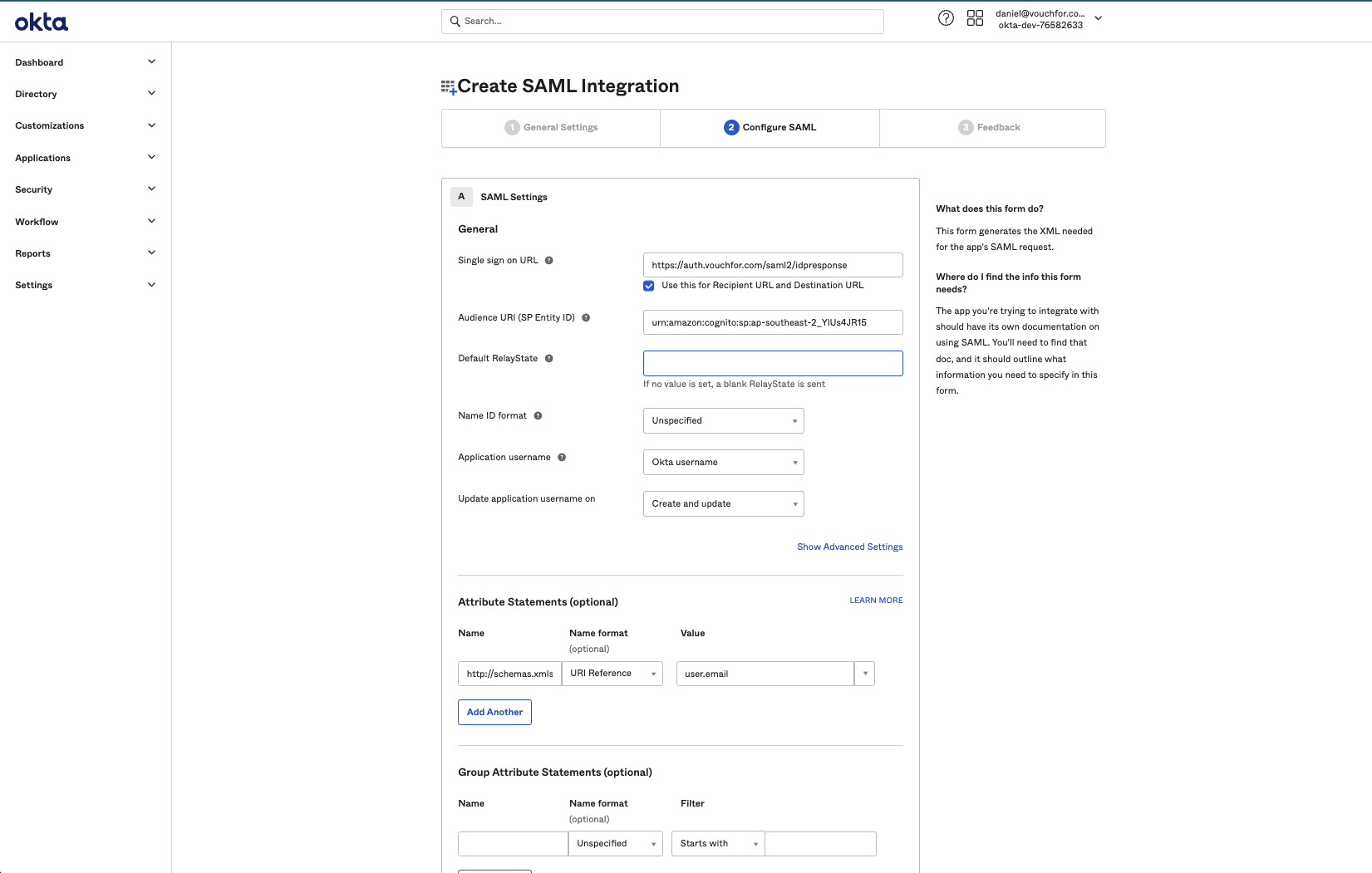Expand the Settings sidebar section

(86, 285)
